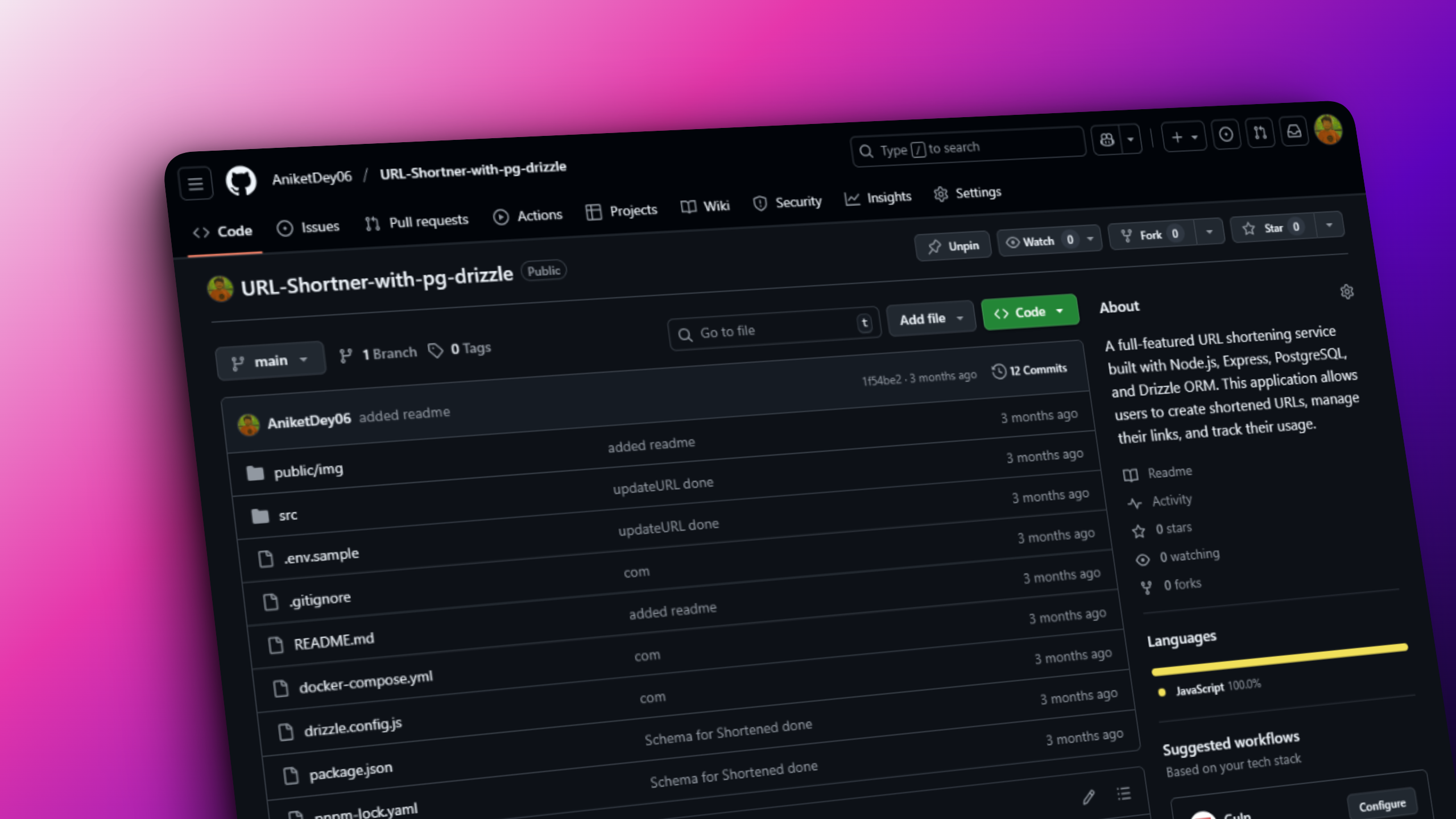Open the pull requests header icon
Image resolution: width=1456 pixels, height=819 pixels.
pos(1260,133)
